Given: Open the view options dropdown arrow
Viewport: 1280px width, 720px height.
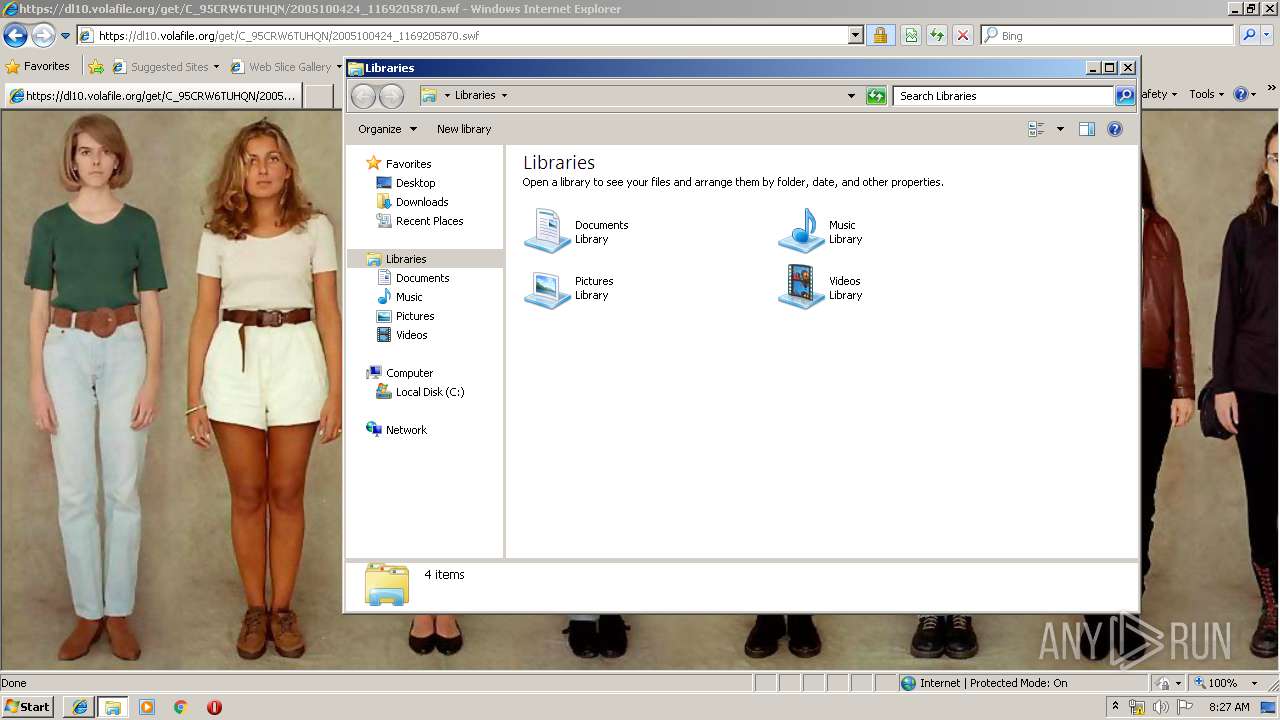Looking at the screenshot, I should pos(1060,129).
